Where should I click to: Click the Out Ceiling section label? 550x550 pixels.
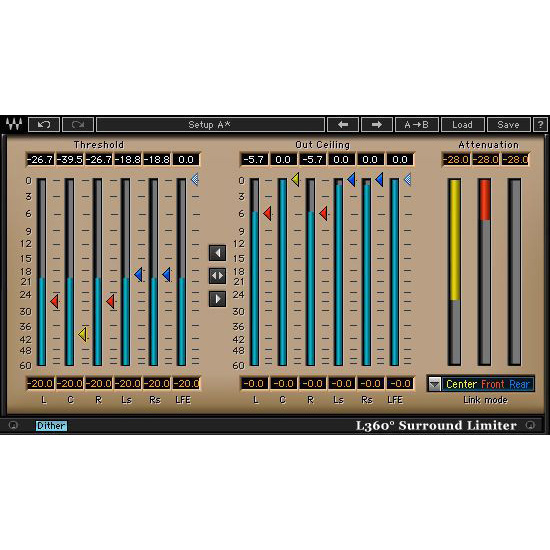click(322, 145)
